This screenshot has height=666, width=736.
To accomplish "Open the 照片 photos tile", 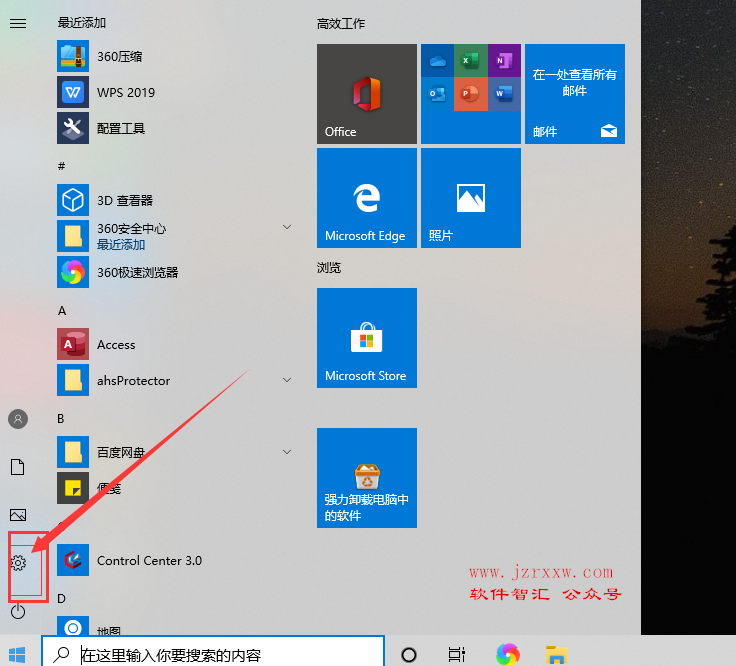I will pyautogui.click(x=471, y=198).
